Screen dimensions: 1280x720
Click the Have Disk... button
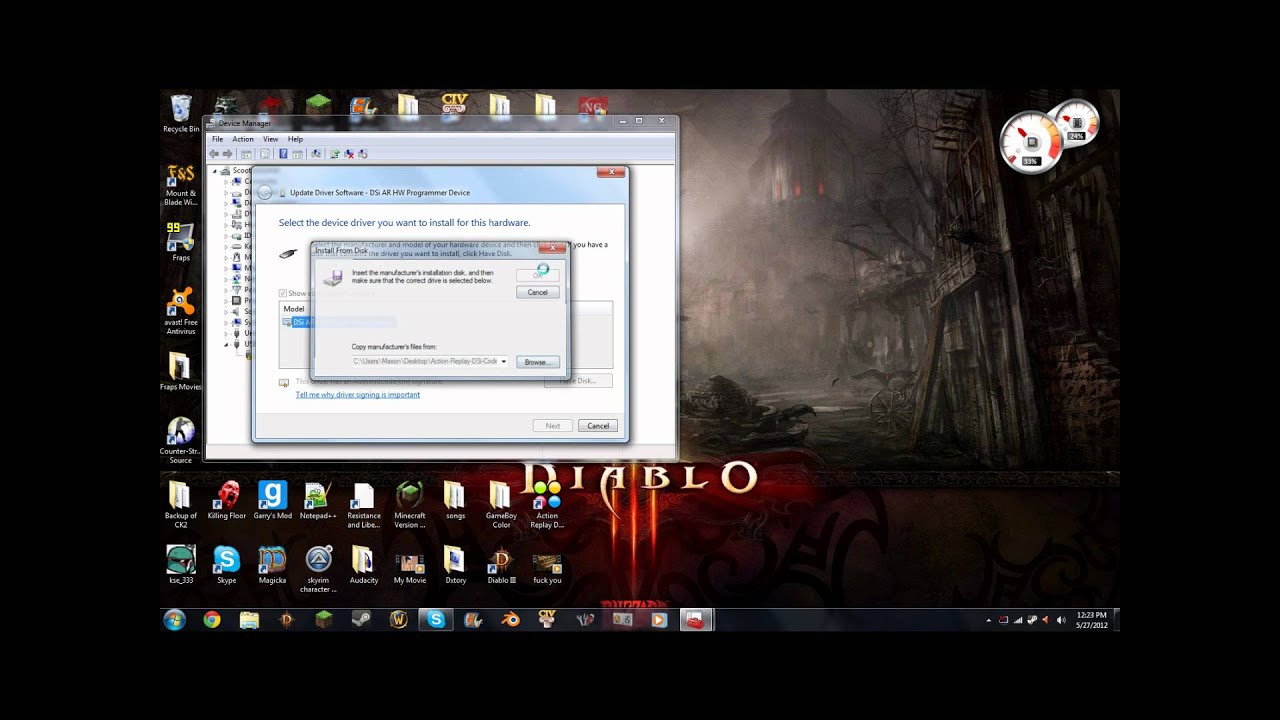tap(578, 381)
